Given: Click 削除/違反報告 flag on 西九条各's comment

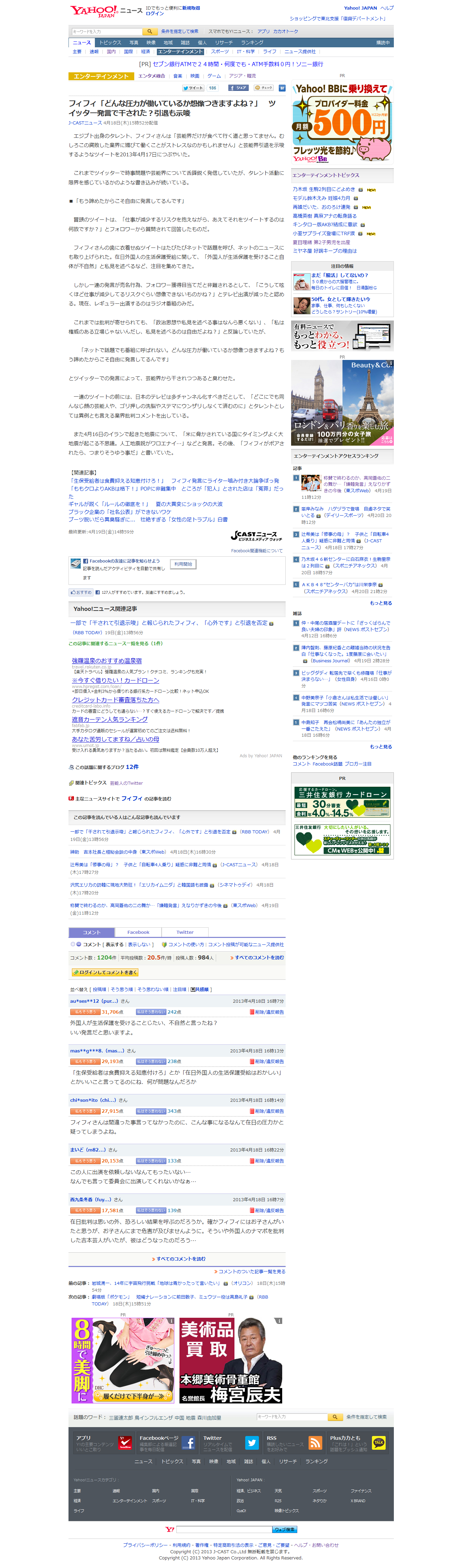Looking at the screenshot, I should [x=267, y=1210].
